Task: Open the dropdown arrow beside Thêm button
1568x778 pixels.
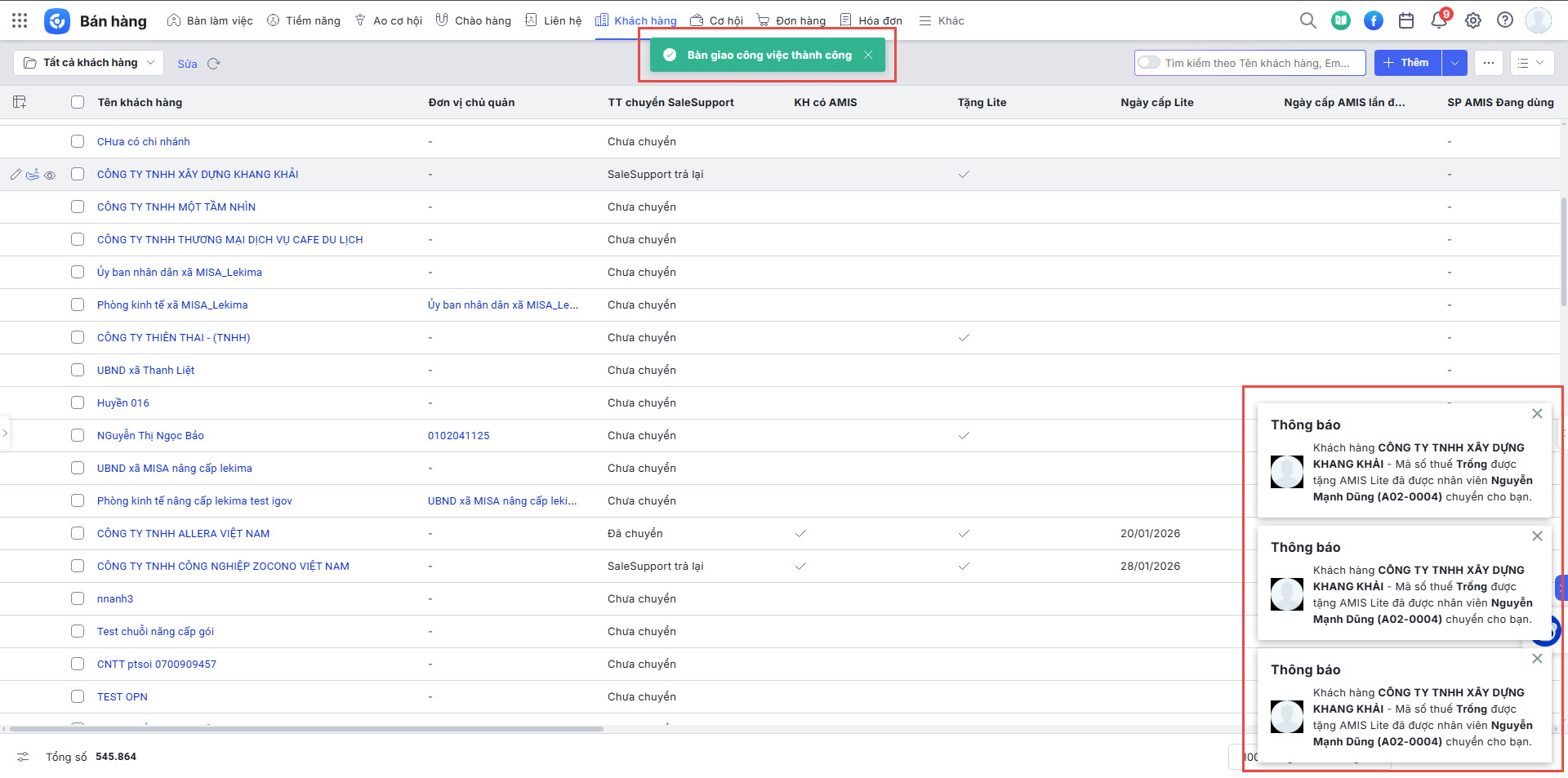Action: 1454,63
